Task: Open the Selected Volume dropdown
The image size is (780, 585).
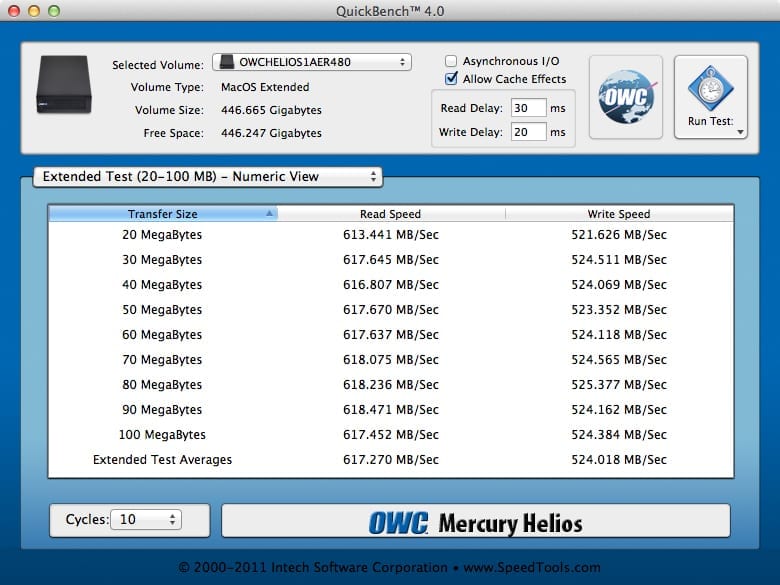Action: (x=311, y=62)
